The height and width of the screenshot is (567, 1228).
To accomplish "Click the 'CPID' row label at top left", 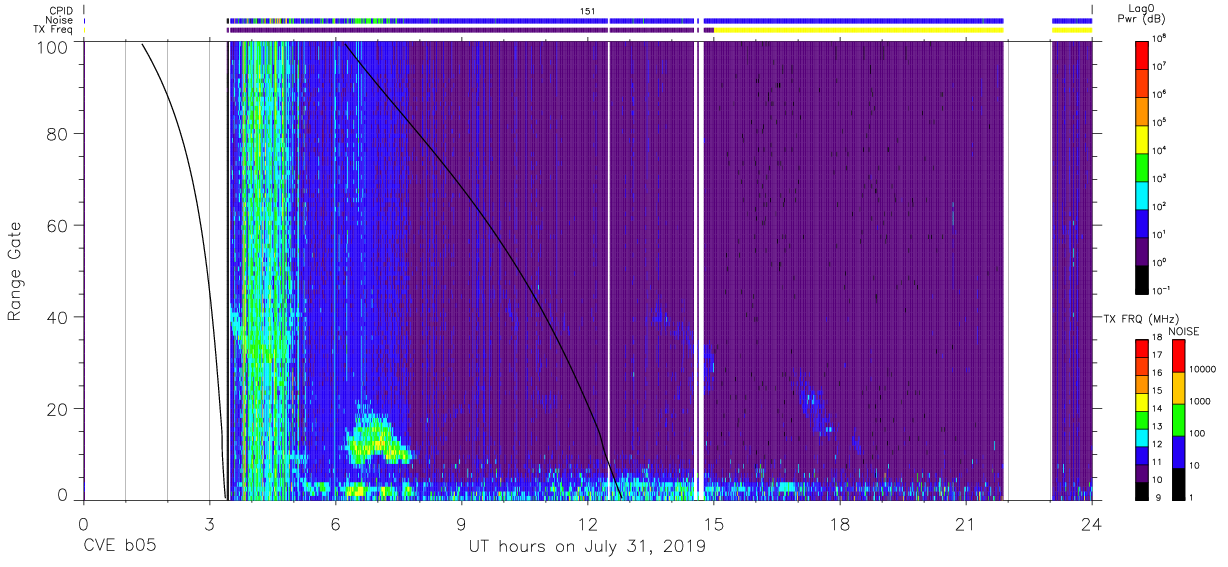I will click(61, 10).
